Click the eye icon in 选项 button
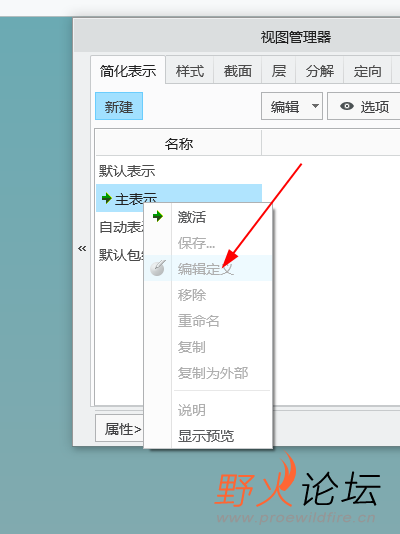Viewport: 400px width, 534px height. tap(347, 106)
